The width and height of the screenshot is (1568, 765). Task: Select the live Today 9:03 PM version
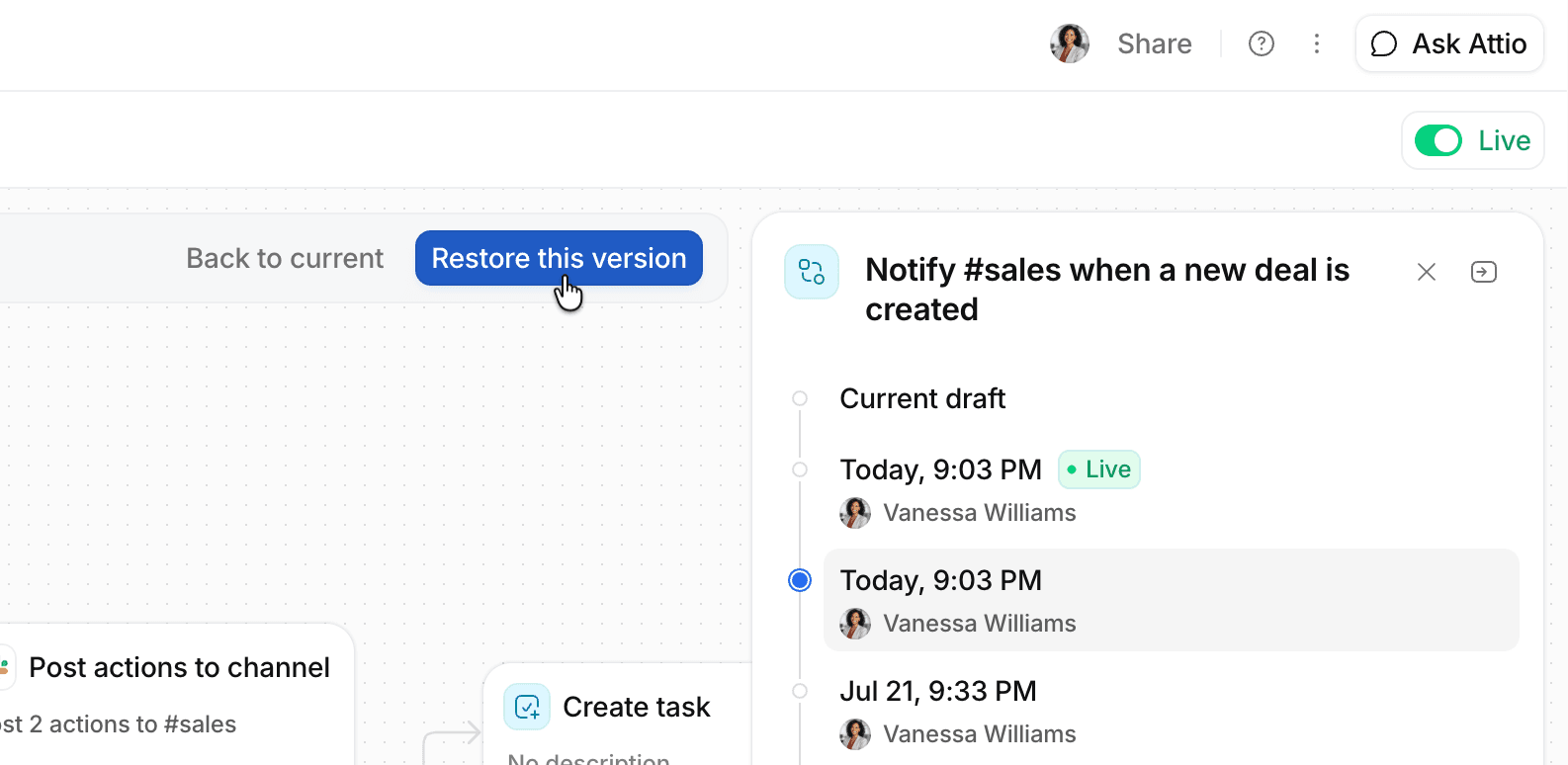pyautogui.click(x=940, y=469)
